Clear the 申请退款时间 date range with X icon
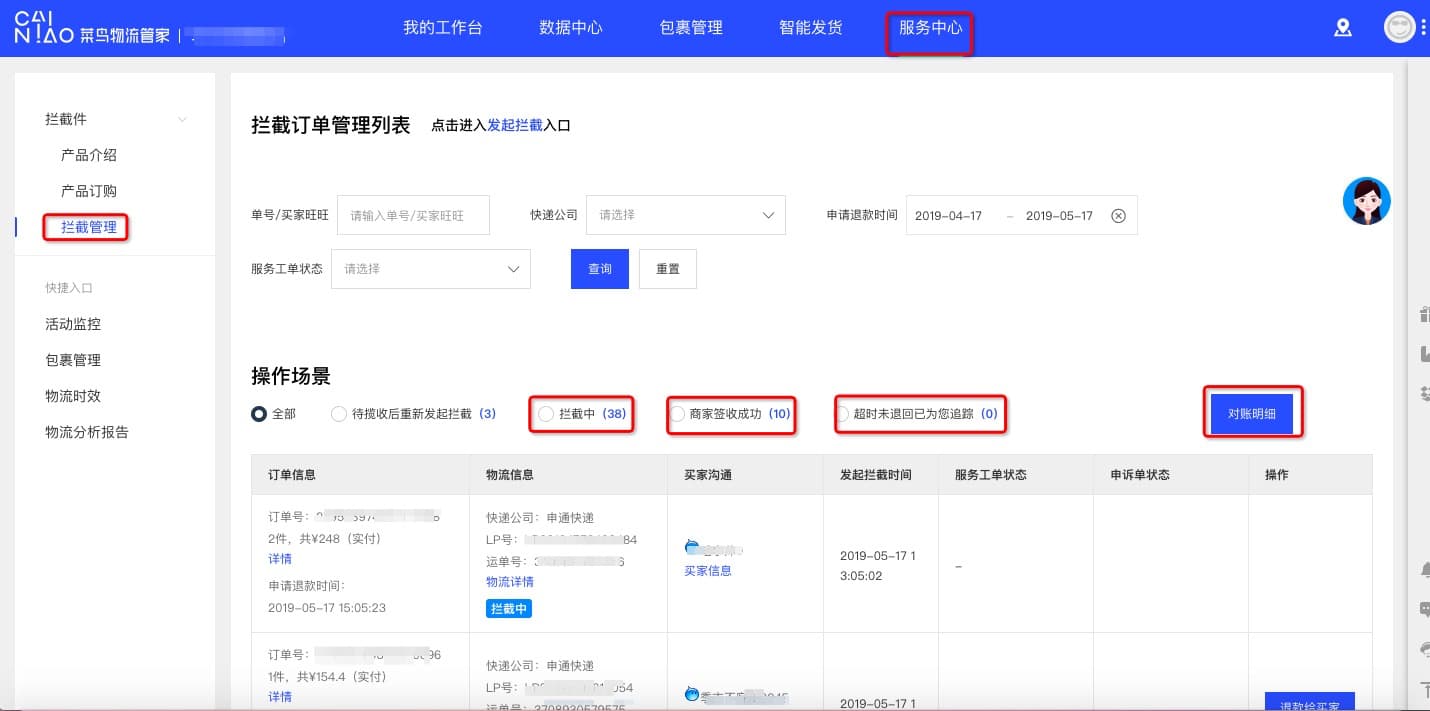 [x=1118, y=216]
